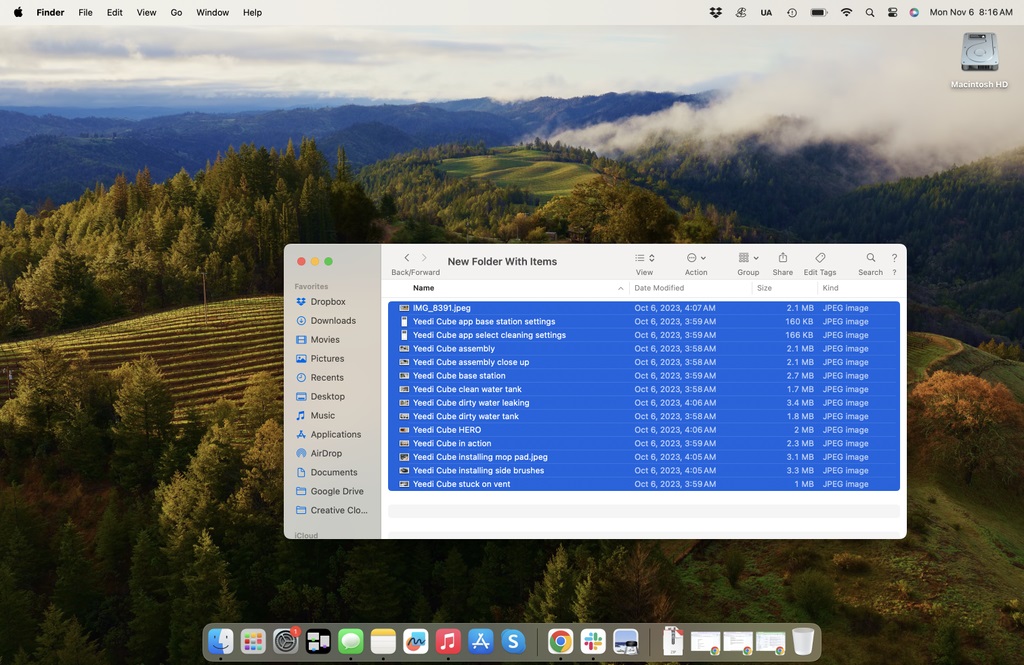
Task: Launch Skype from the Dock
Action: (512, 642)
